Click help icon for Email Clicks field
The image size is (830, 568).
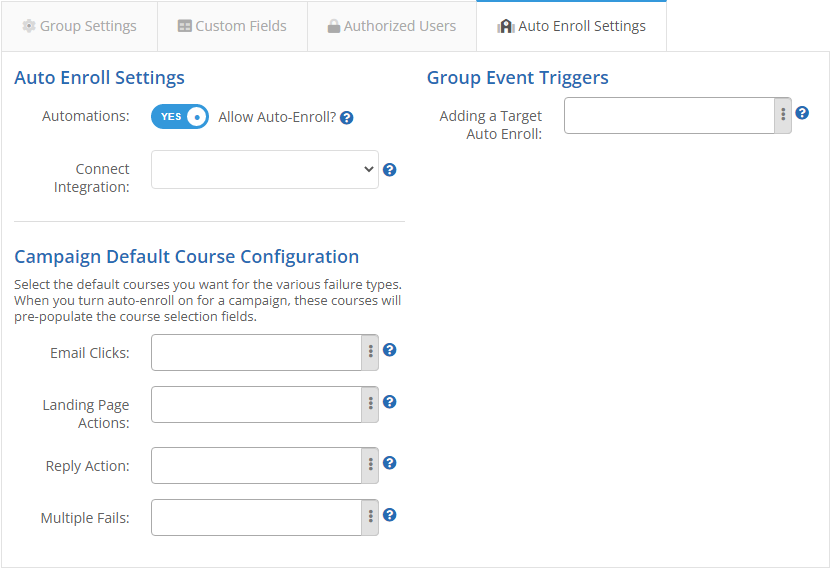(390, 350)
